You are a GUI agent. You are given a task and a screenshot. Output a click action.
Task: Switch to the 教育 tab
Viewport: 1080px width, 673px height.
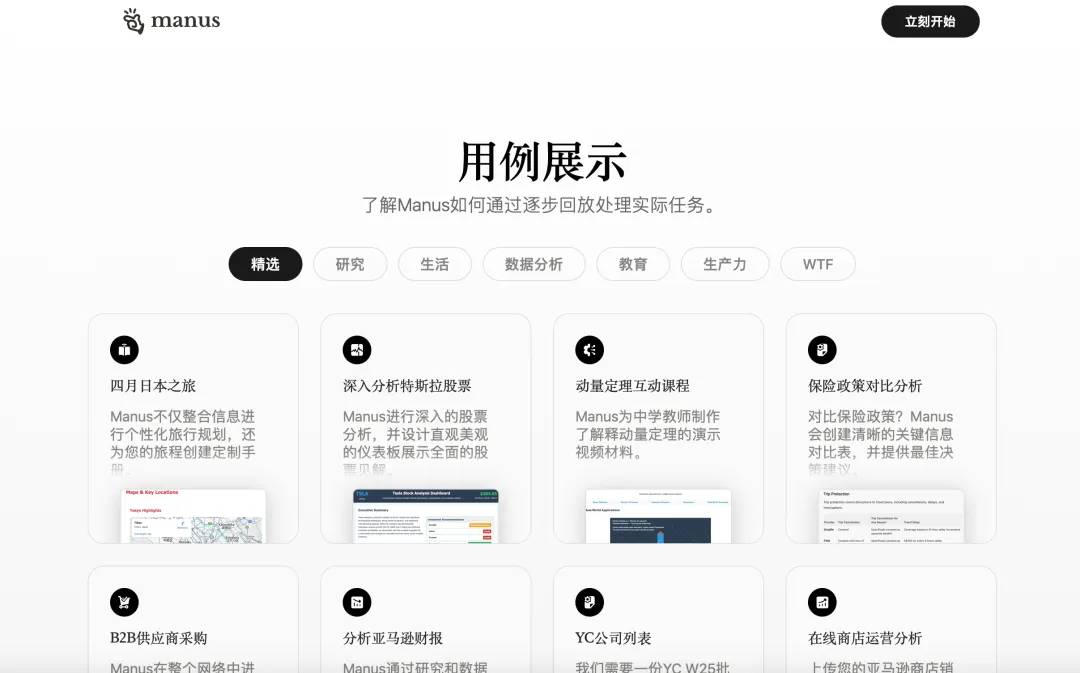633,264
